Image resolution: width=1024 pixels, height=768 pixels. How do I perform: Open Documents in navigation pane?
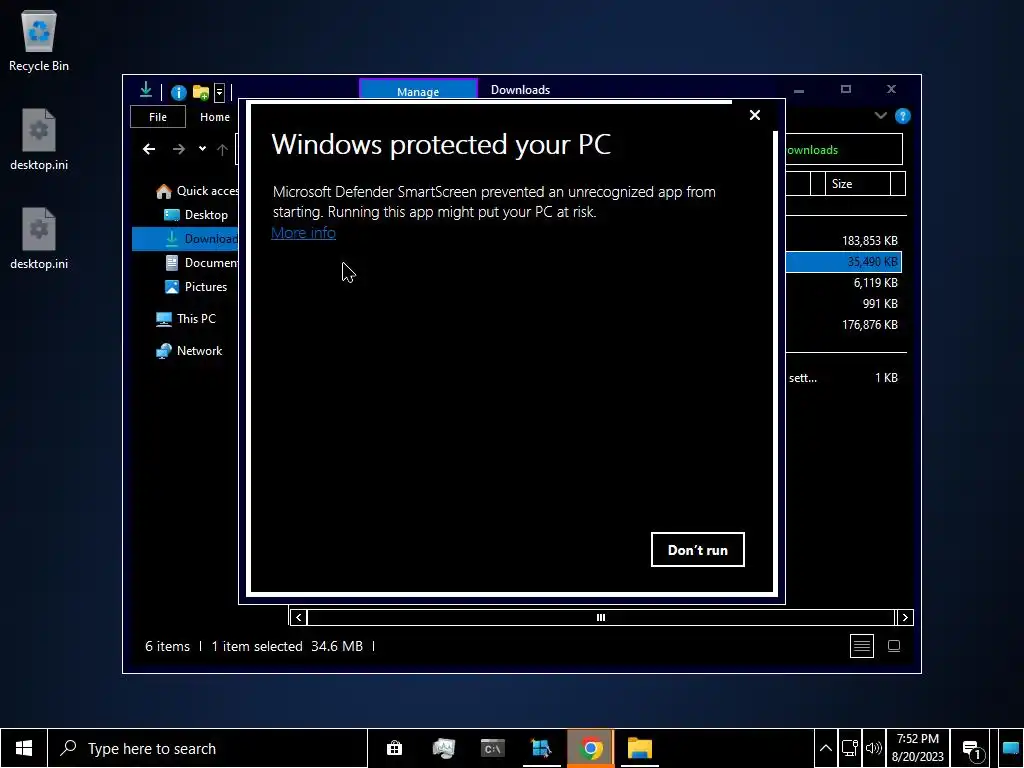point(201,263)
